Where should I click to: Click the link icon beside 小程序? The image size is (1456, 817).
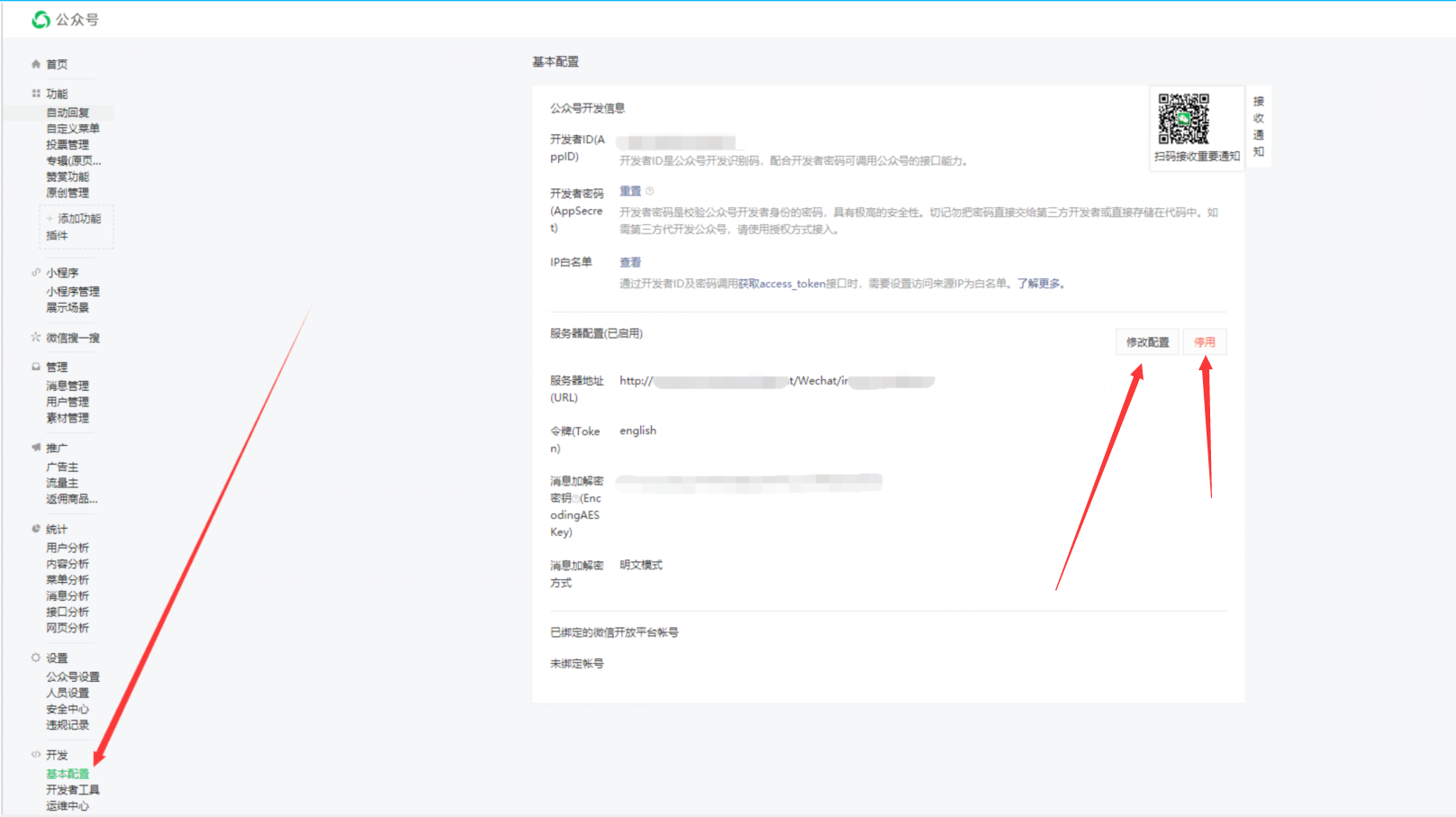pyautogui.click(x=36, y=272)
